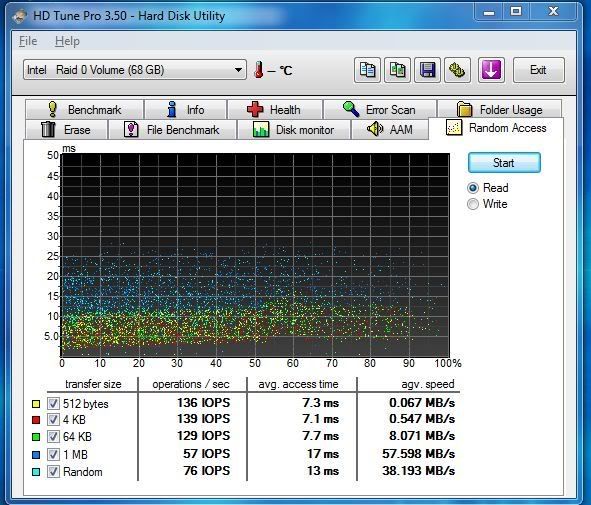Image resolution: width=591 pixels, height=505 pixels.
Task: Click the red 4 KB color swatch
Action: [36, 420]
